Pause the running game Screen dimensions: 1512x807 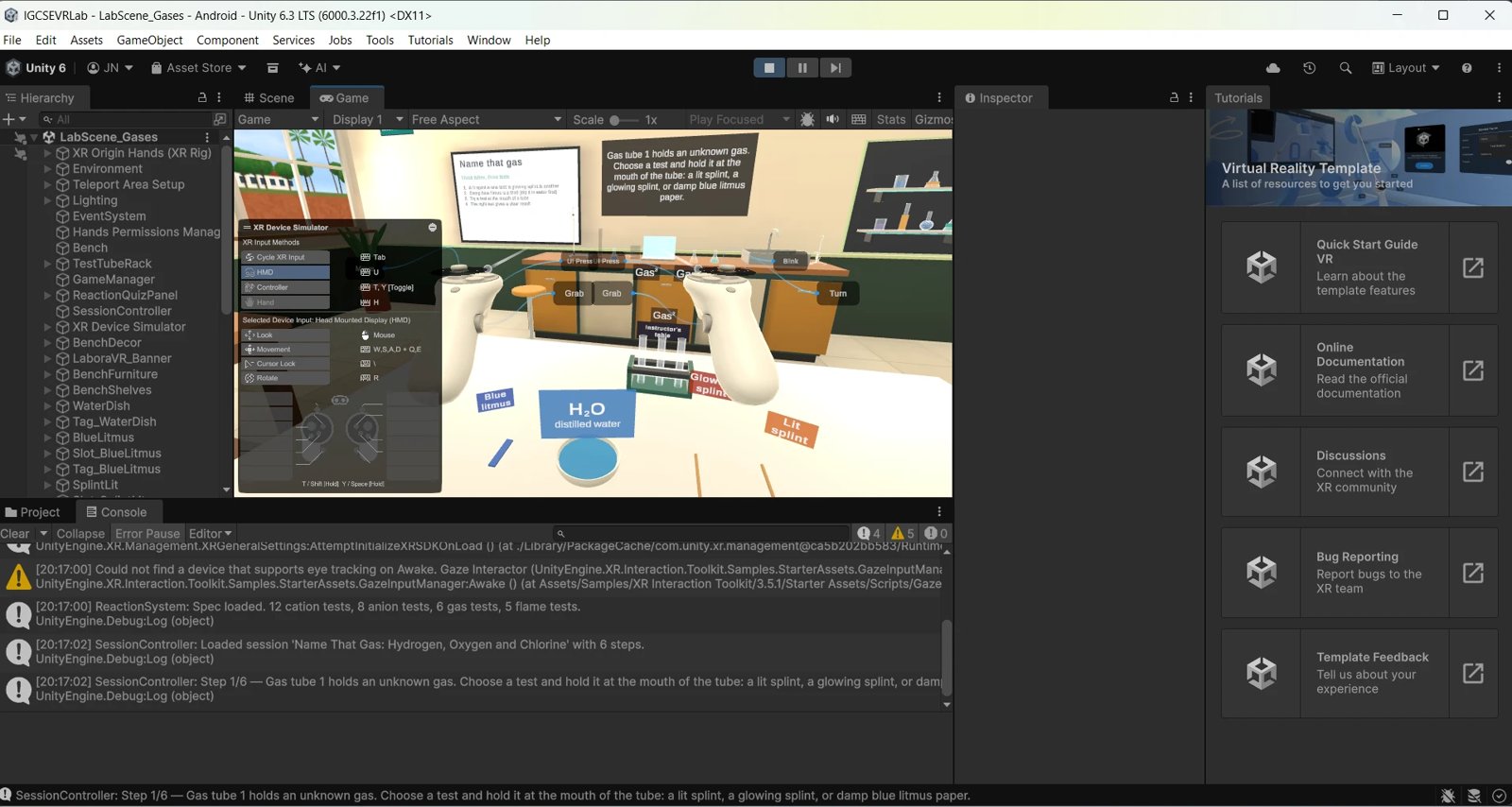(802, 68)
